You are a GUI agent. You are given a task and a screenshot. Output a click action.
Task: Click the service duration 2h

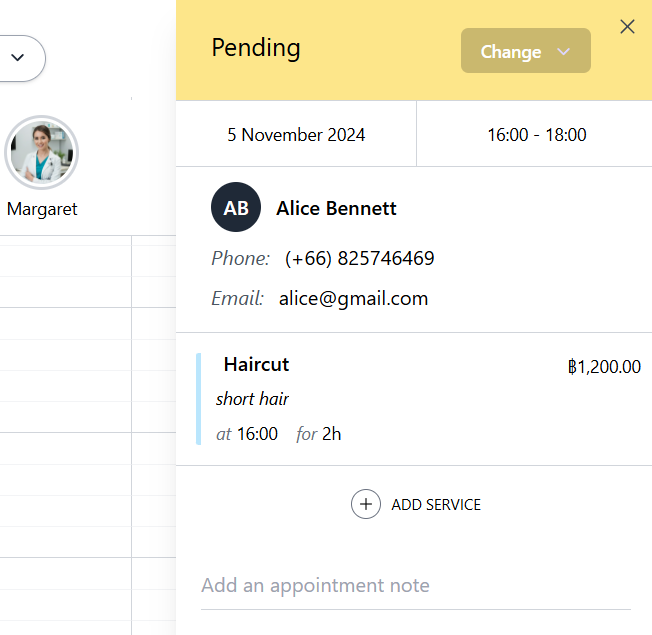(331, 434)
